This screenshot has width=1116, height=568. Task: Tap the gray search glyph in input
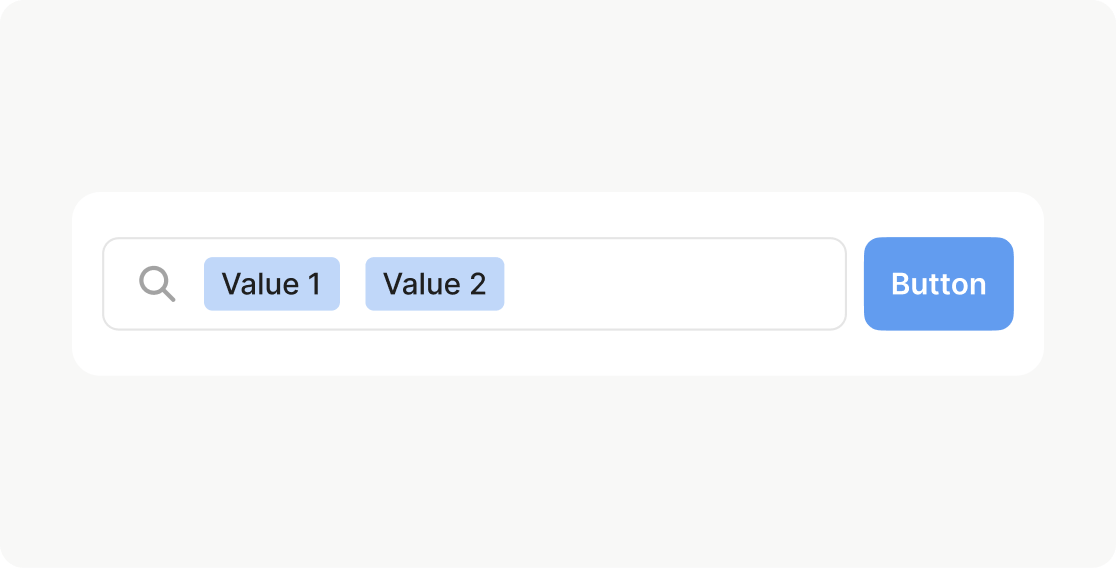point(157,284)
